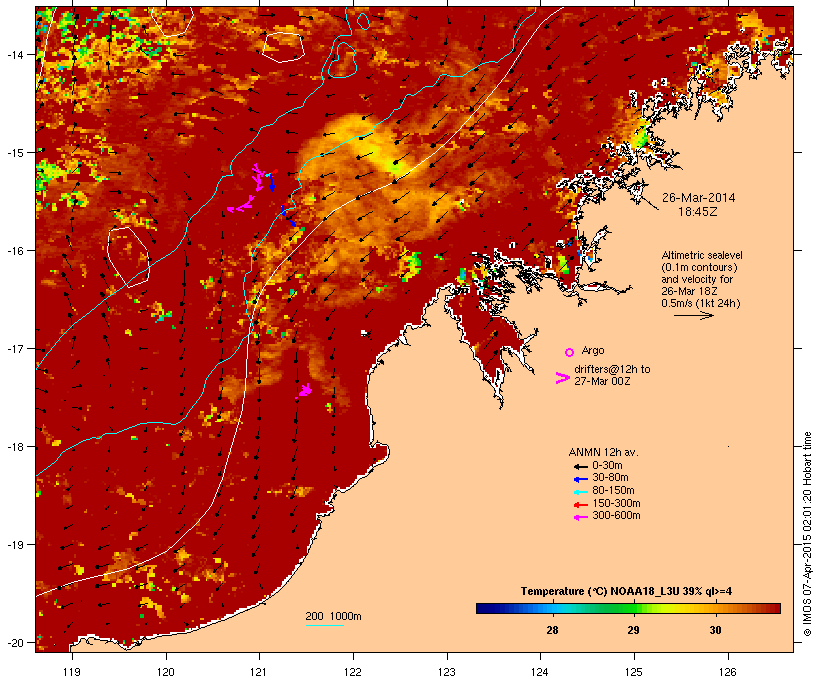Click the latitude label -18
Image resolution: width=820 pixels, height=680 pixels.
coord(15,447)
